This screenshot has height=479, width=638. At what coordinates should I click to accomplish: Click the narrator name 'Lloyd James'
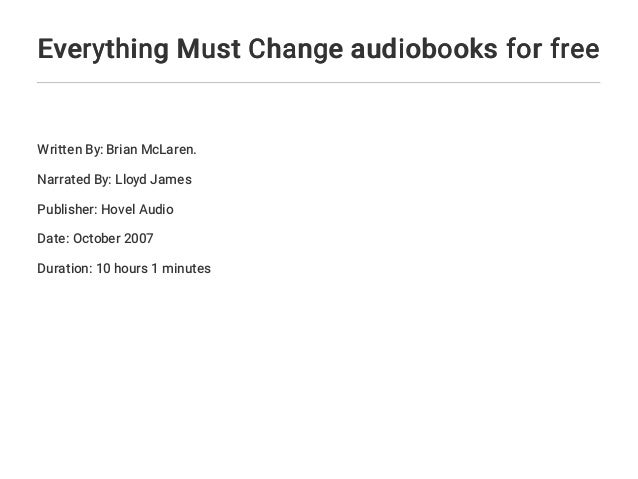pyautogui.click(x=153, y=179)
